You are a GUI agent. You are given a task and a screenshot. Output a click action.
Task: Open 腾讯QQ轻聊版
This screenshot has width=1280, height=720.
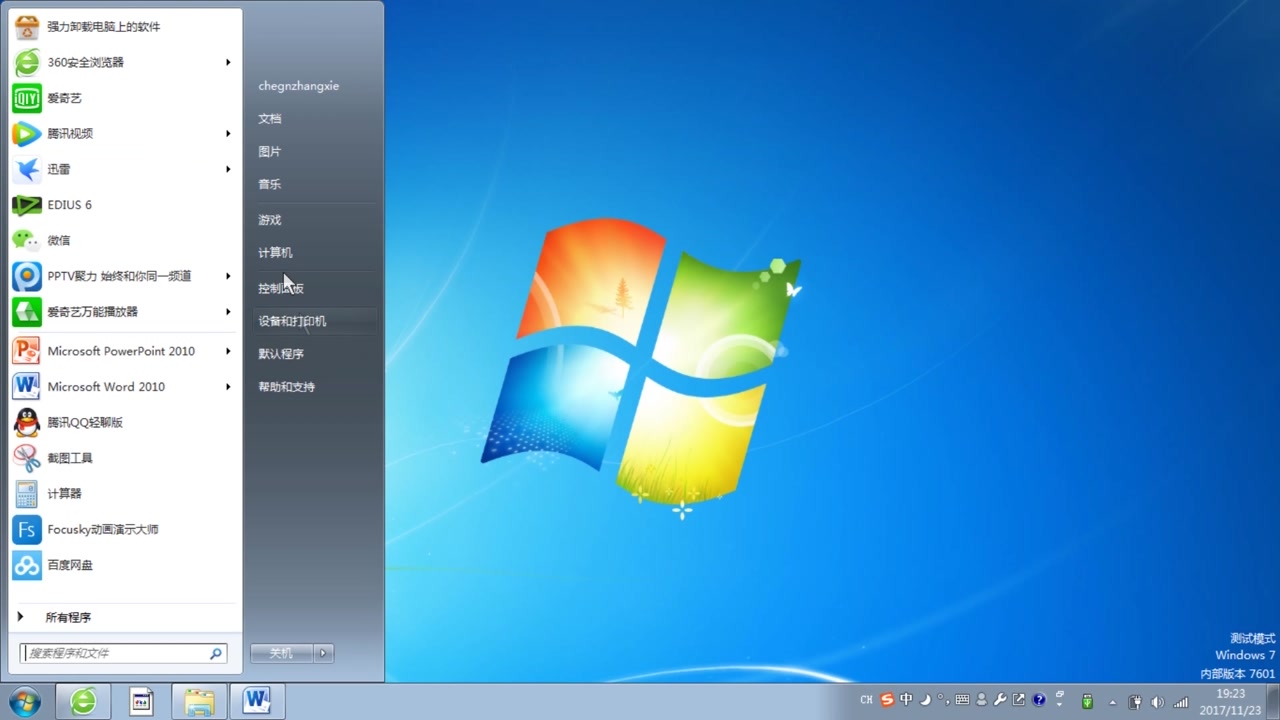click(125, 422)
